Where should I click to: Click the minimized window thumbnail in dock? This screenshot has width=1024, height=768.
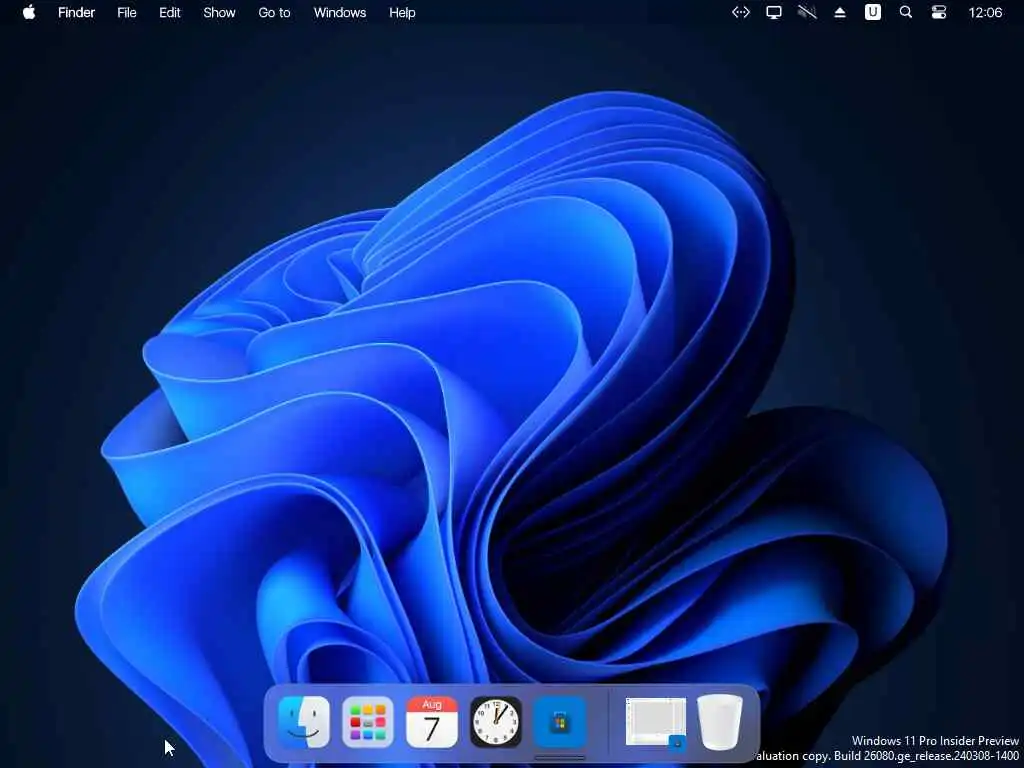[656, 722]
